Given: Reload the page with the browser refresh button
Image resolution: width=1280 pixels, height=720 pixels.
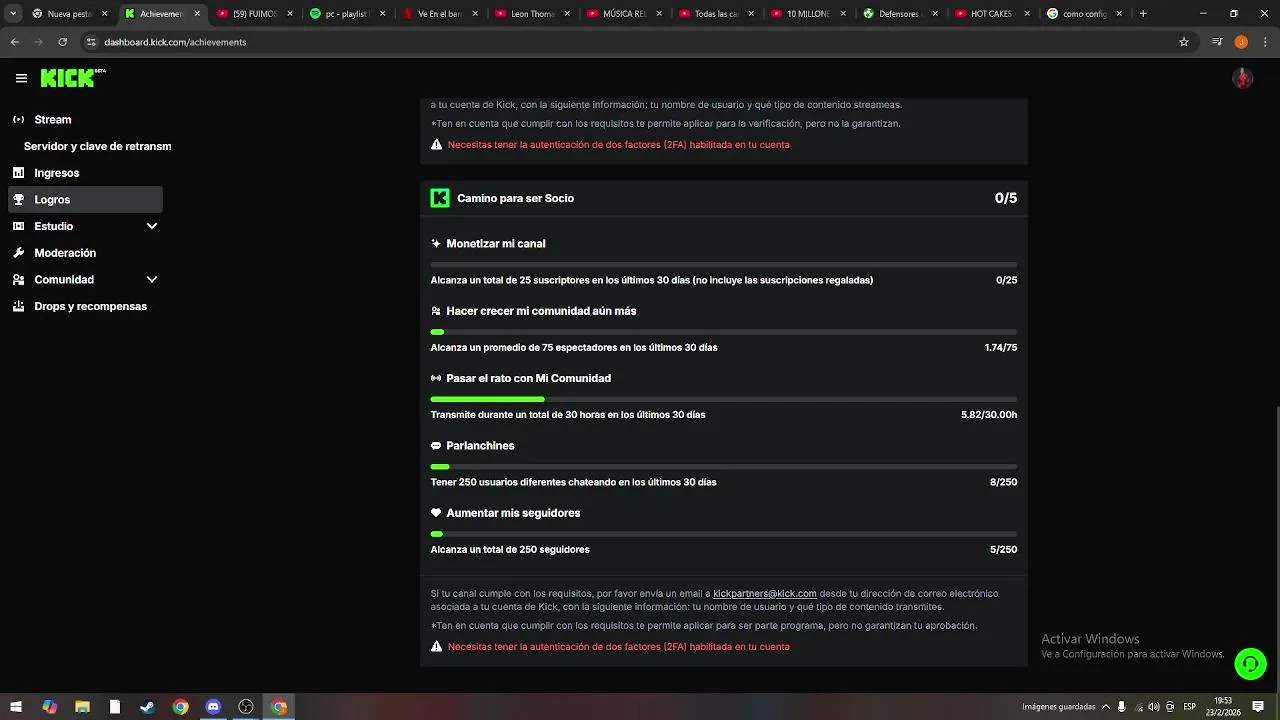Looking at the screenshot, I should [63, 42].
